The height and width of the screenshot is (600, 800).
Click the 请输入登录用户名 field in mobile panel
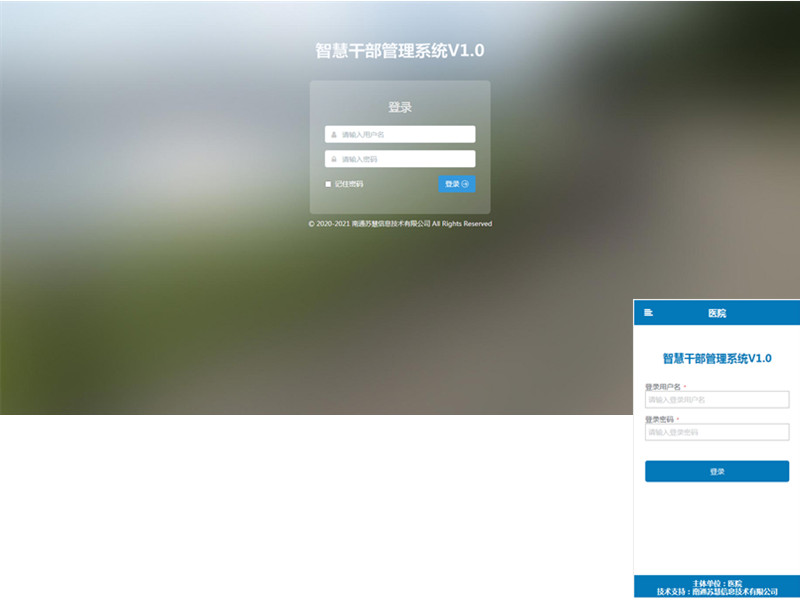[x=716, y=400]
